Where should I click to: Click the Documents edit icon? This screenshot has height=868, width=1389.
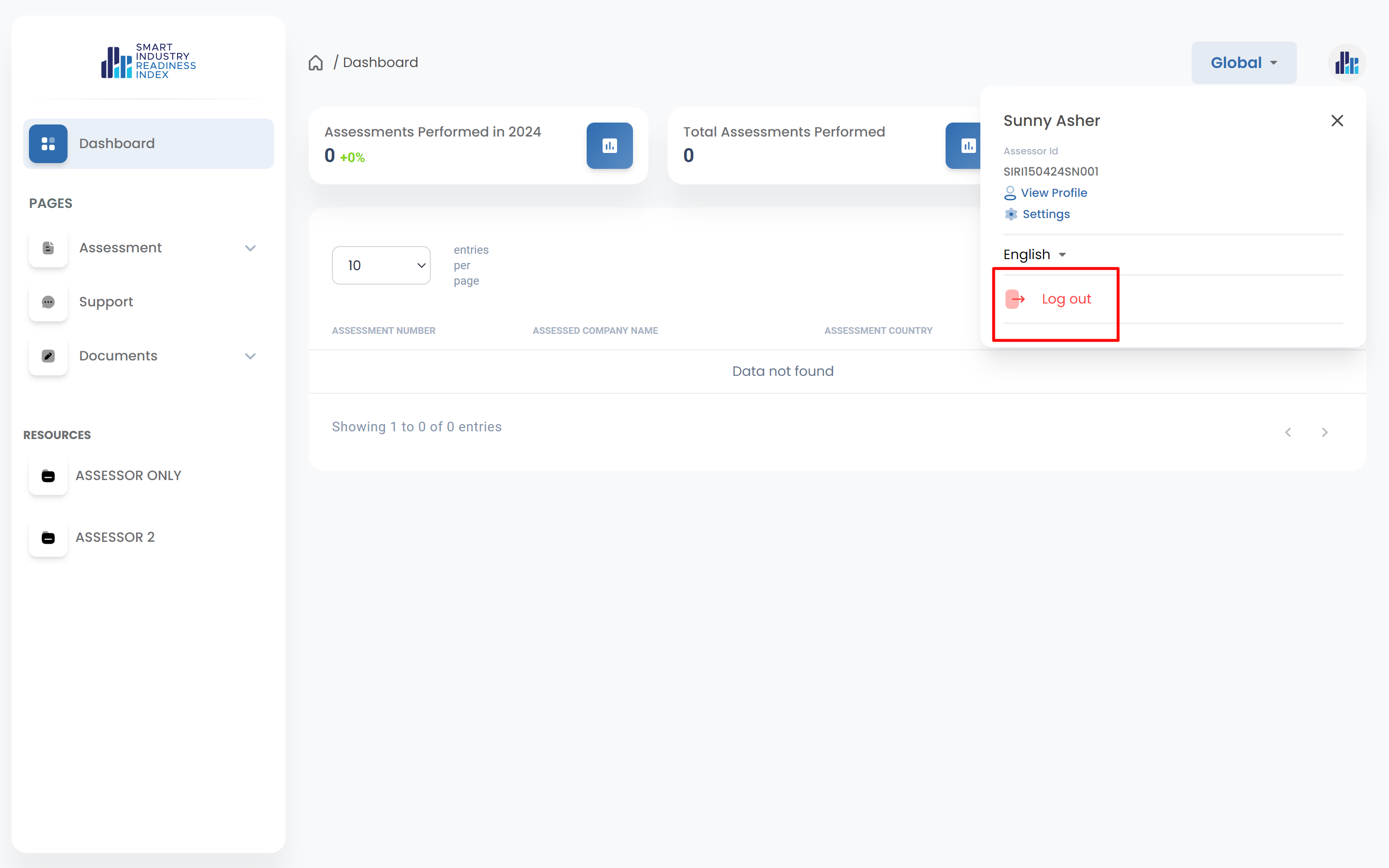coord(48,356)
